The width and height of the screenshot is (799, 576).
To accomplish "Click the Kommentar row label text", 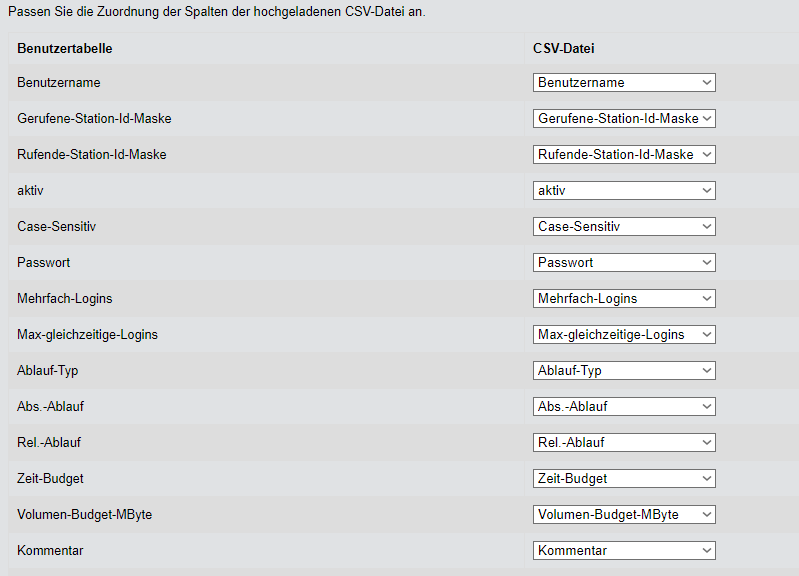I will pos(50,551).
